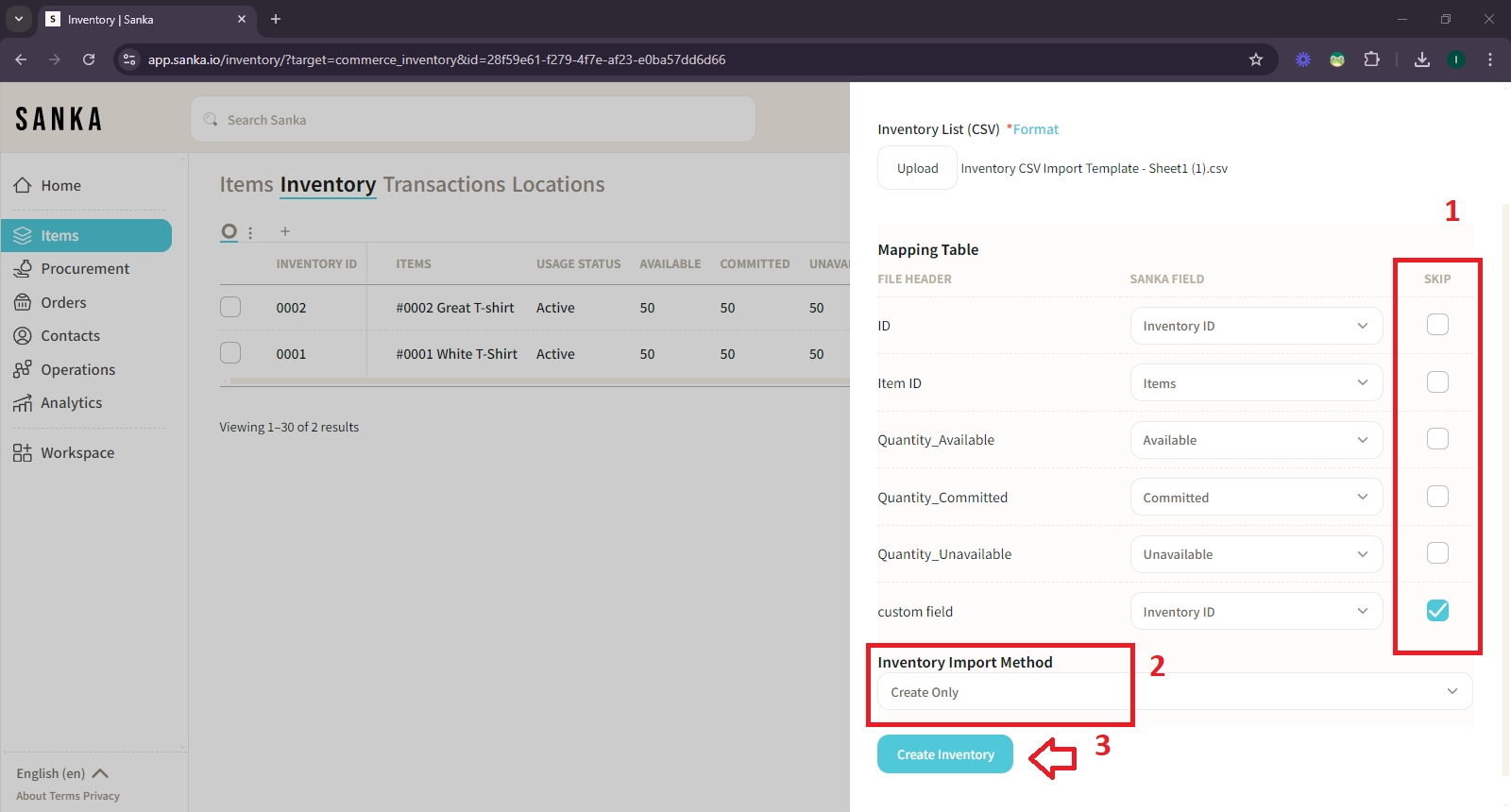1511x812 pixels.
Task: Open Procurement from the sidebar icon
Action: (23, 269)
